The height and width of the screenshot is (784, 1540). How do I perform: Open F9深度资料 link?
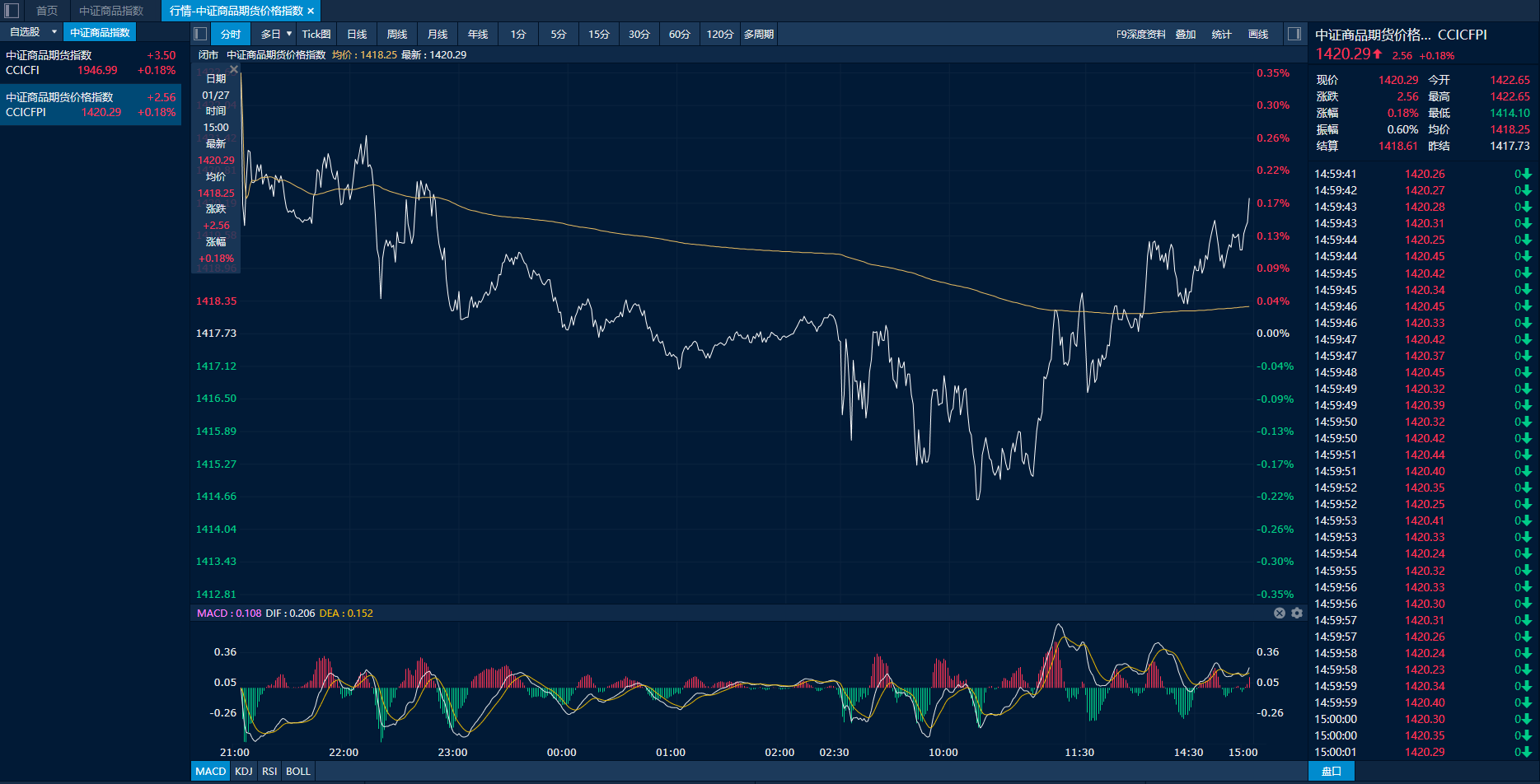point(1140,34)
